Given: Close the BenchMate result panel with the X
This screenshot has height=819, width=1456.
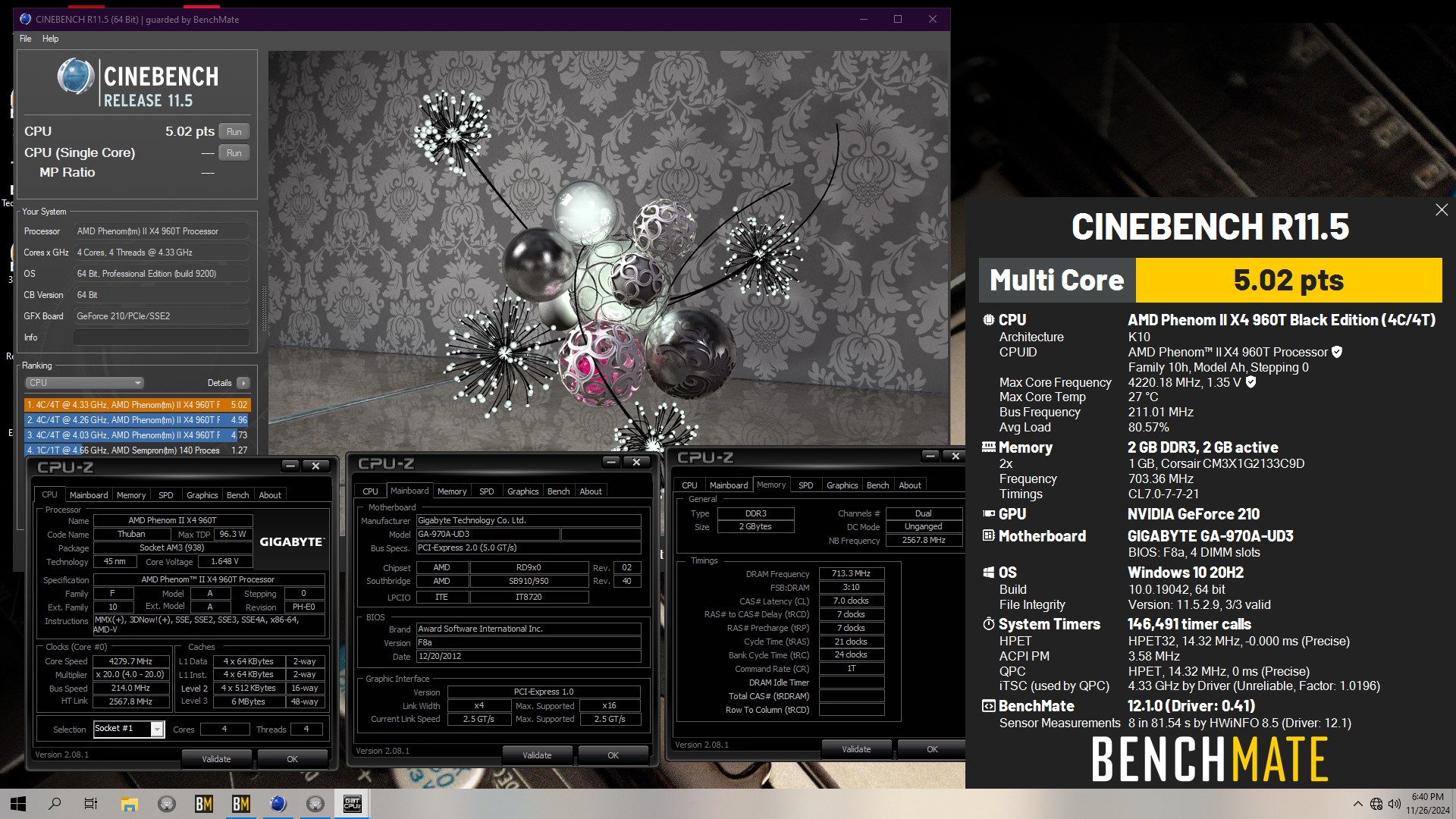Looking at the screenshot, I should click(1442, 210).
